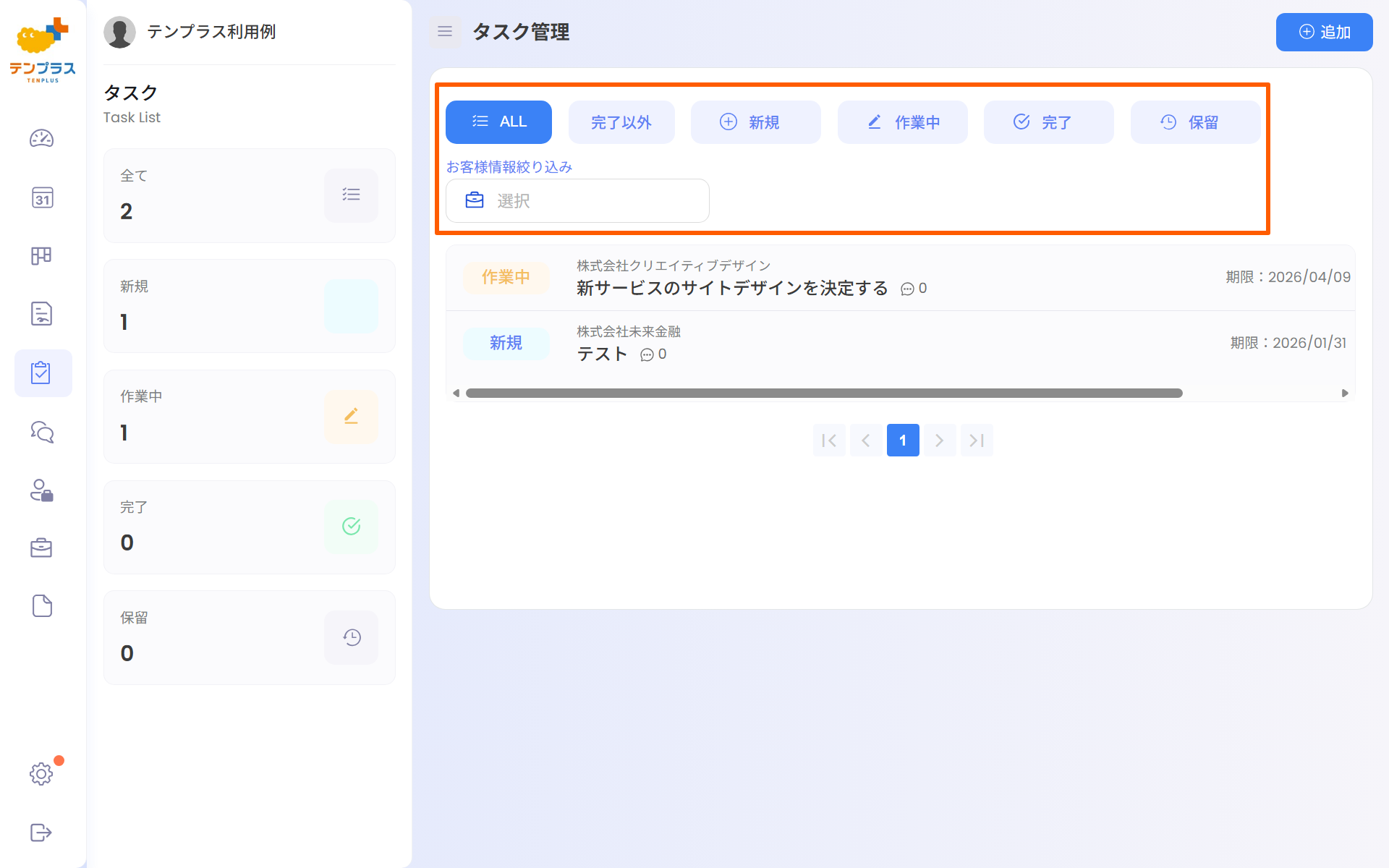Open the task titled テスト
The width and height of the screenshot is (1389, 868).
[x=602, y=354]
